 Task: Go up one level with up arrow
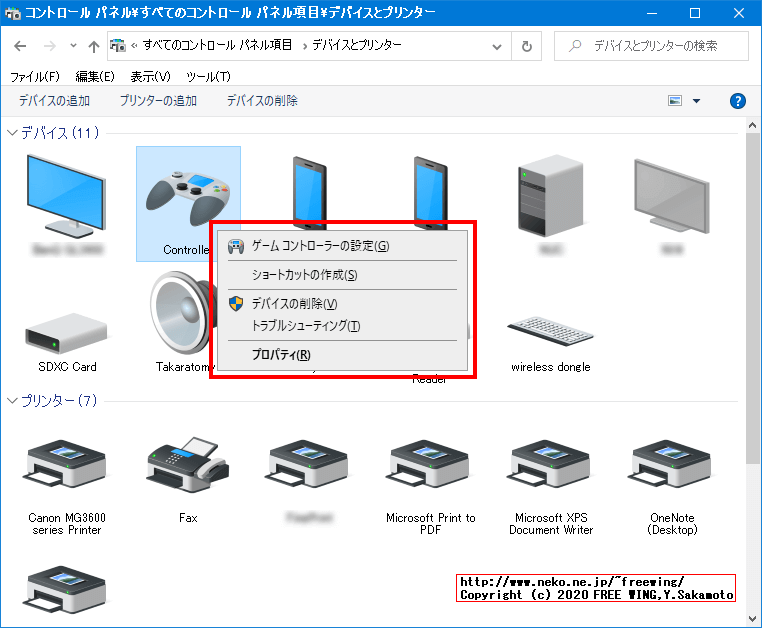coord(94,46)
